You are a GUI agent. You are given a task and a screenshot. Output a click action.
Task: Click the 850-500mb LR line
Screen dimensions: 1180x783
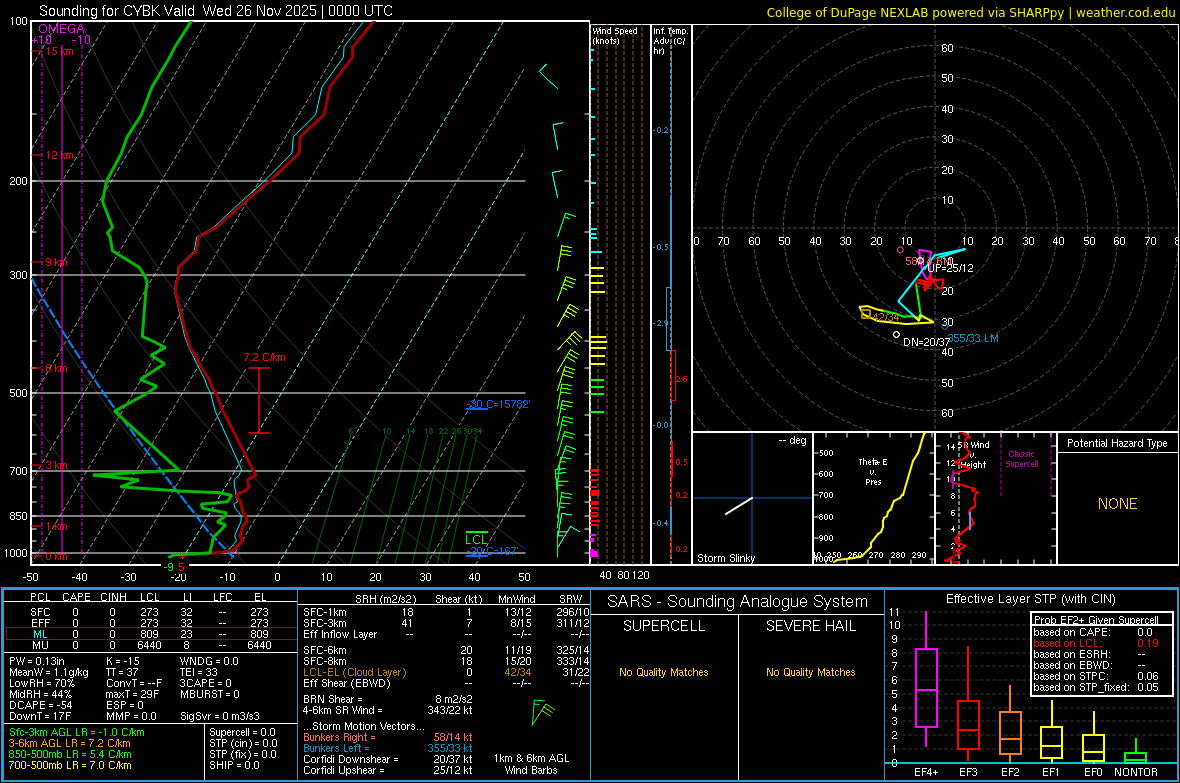click(x=70, y=754)
